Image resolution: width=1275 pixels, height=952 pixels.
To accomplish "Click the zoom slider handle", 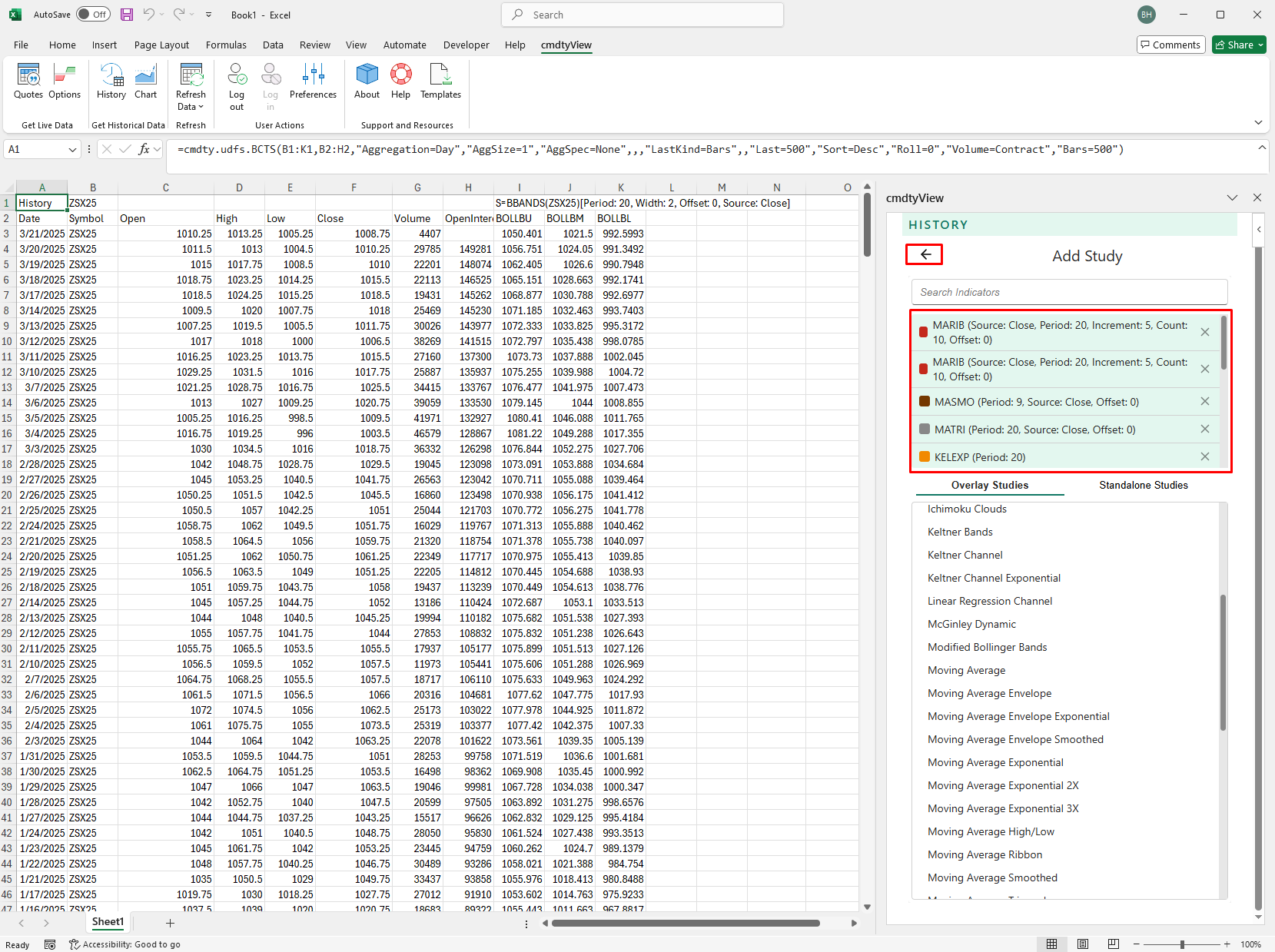I will coord(1182,944).
